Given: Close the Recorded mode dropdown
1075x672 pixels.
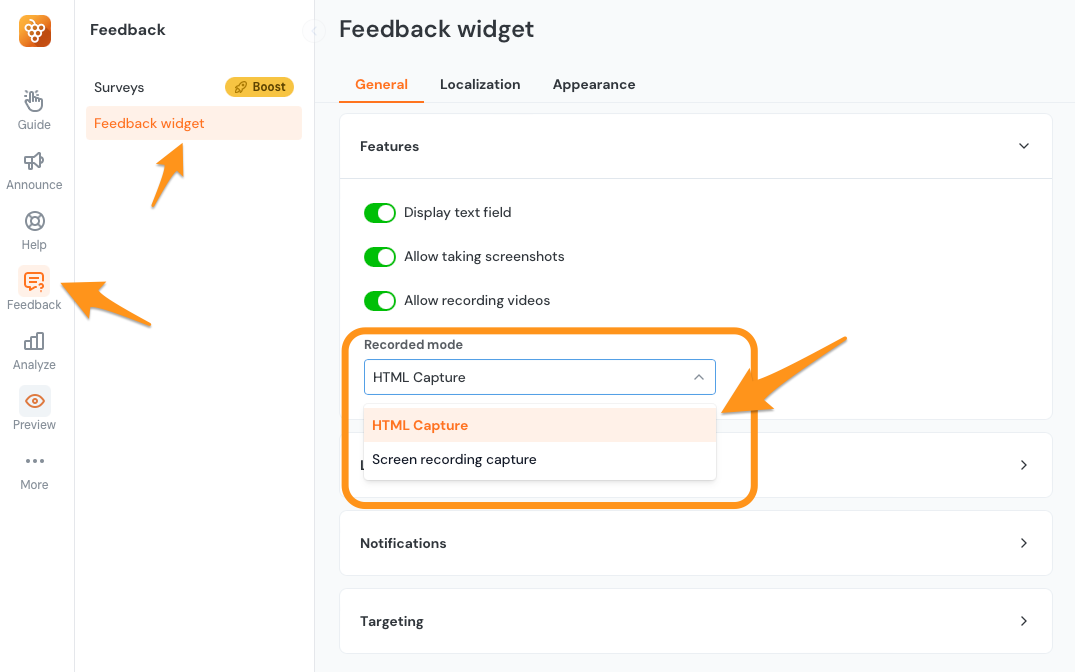Looking at the screenshot, I should coord(699,377).
